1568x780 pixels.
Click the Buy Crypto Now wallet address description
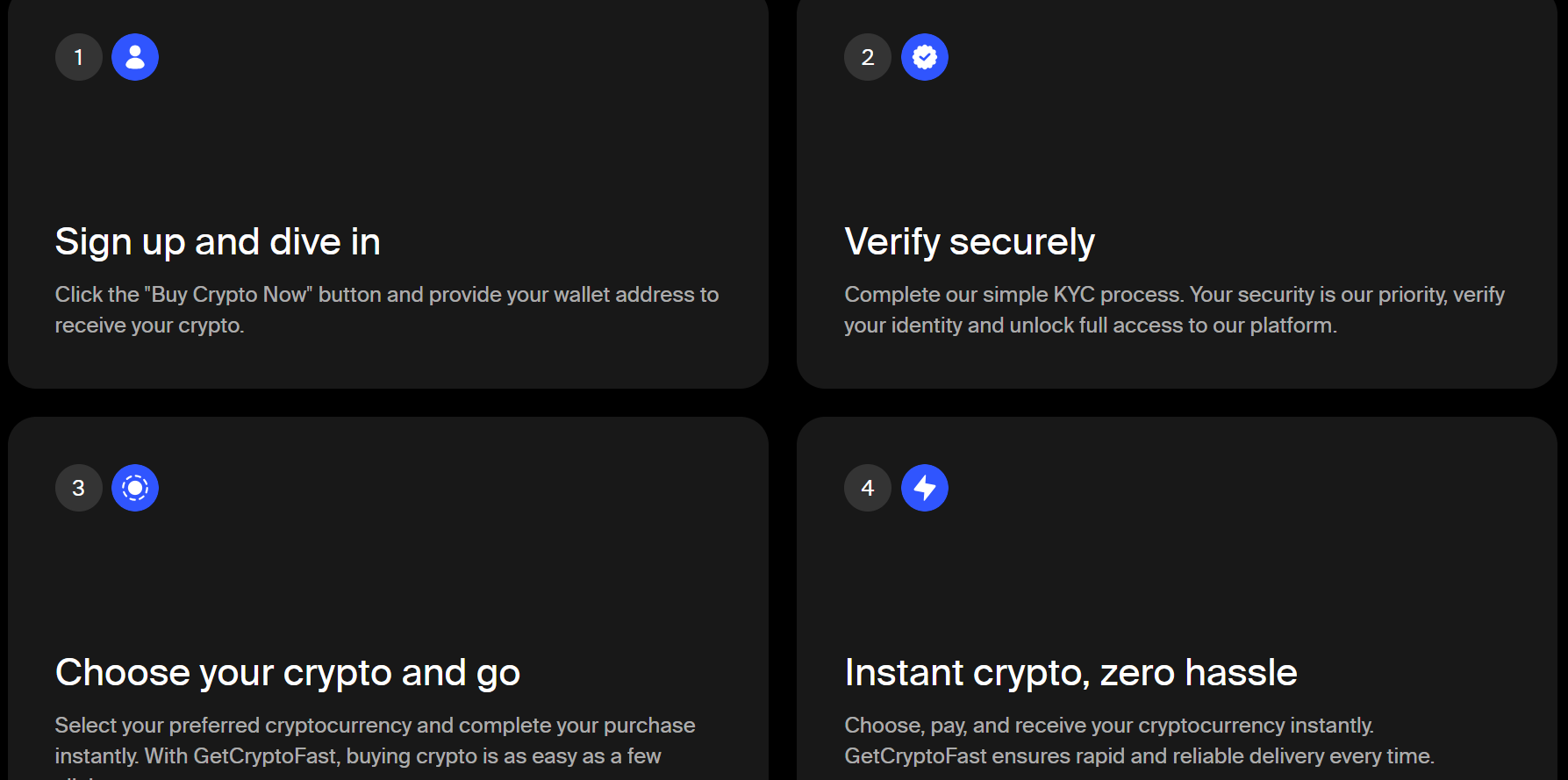[x=386, y=310]
